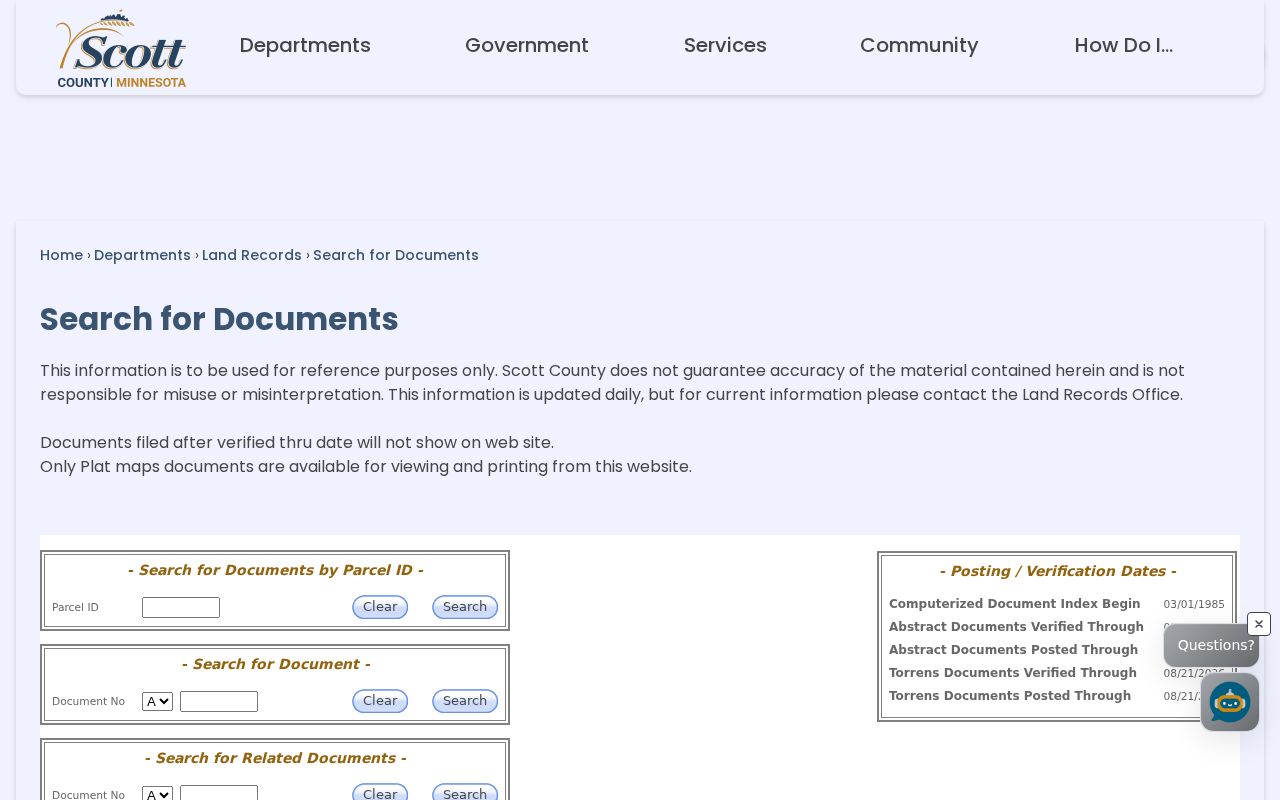The width and height of the screenshot is (1280, 800).
Task: Open the chatbot assistant icon
Action: coord(1230,702)
